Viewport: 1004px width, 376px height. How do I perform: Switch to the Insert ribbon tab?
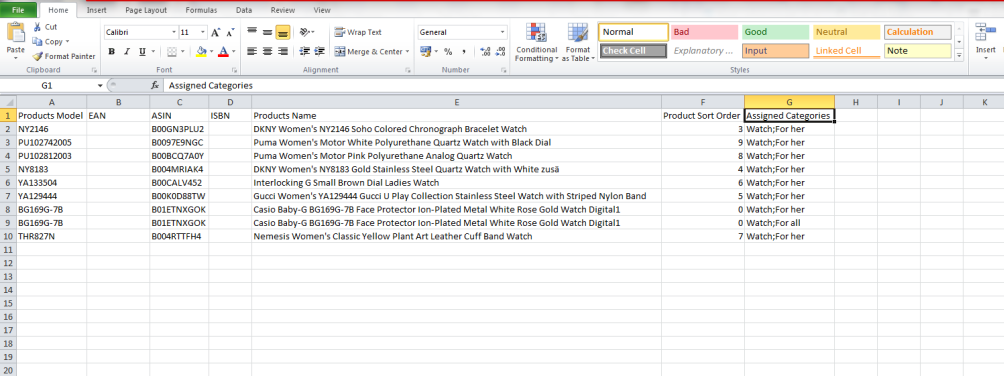coord(97,10)
